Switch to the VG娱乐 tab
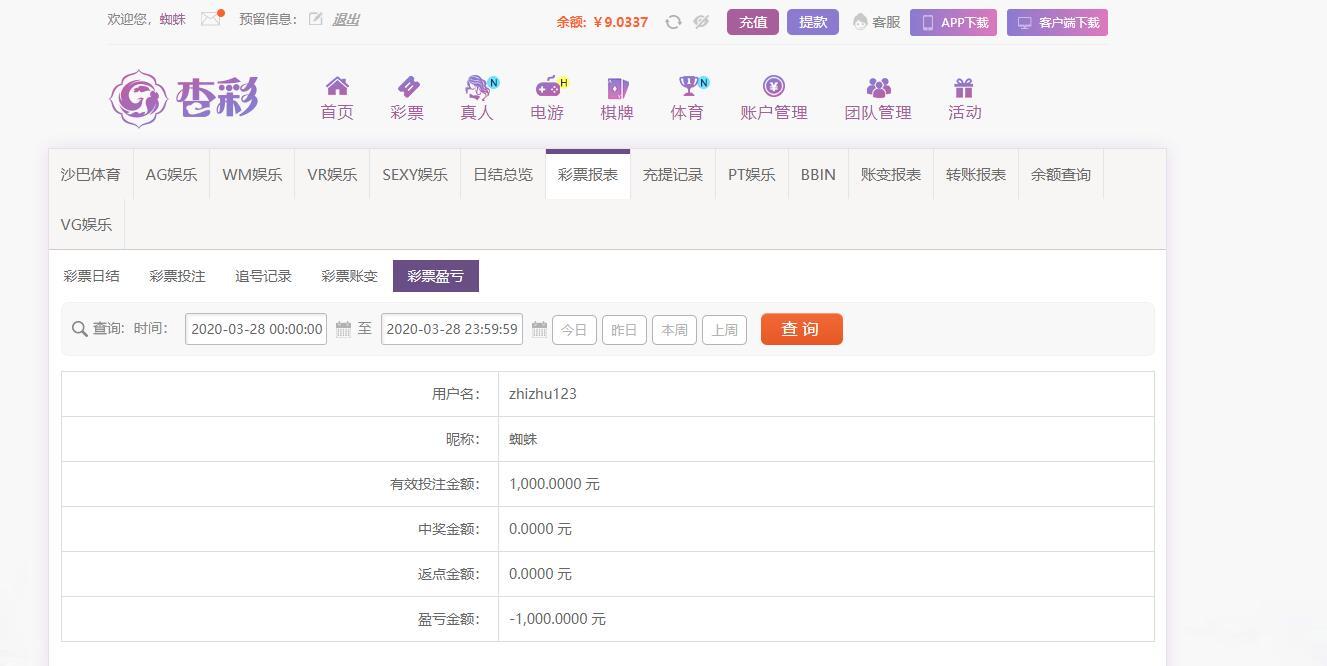The width and height of the screenshot is (1327, 666). point(86,224)
